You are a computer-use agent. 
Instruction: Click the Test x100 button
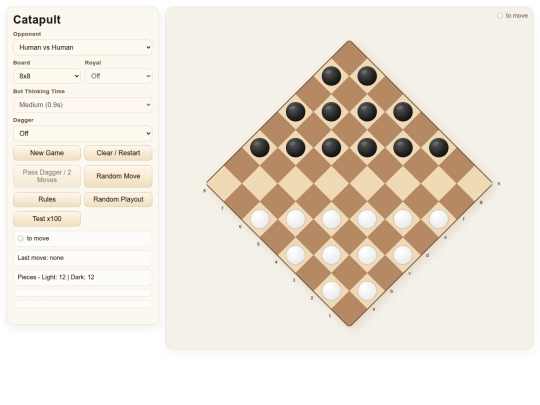pyautogui.click(x=47, y=219)
